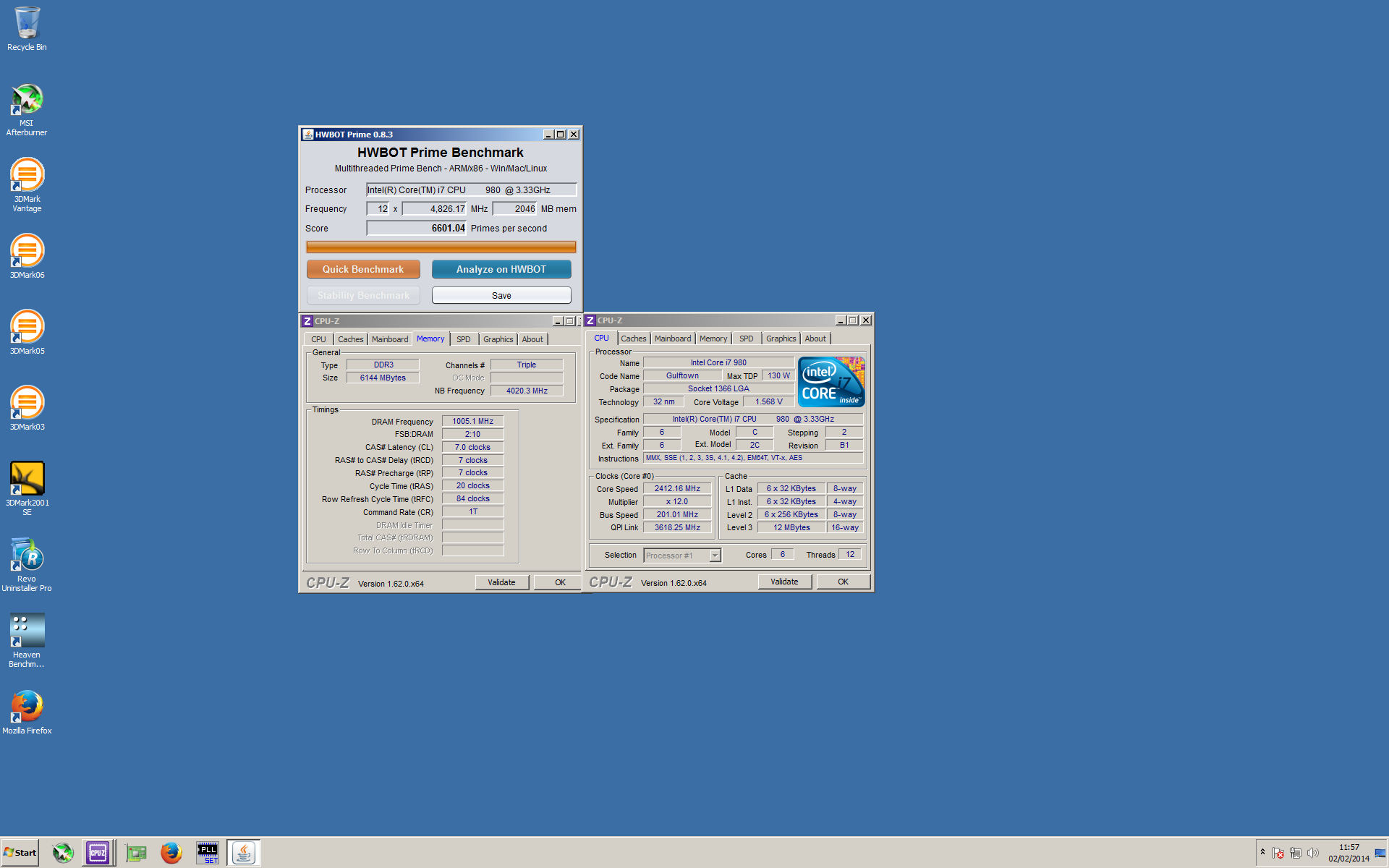1389x868 pixels.
Task: Click the Intel Core i7 inside logo
Action: tap(831, 382)
